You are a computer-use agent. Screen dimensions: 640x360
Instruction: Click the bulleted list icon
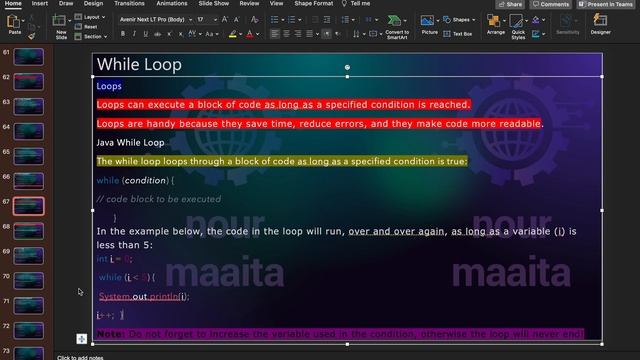click(275, 20)
